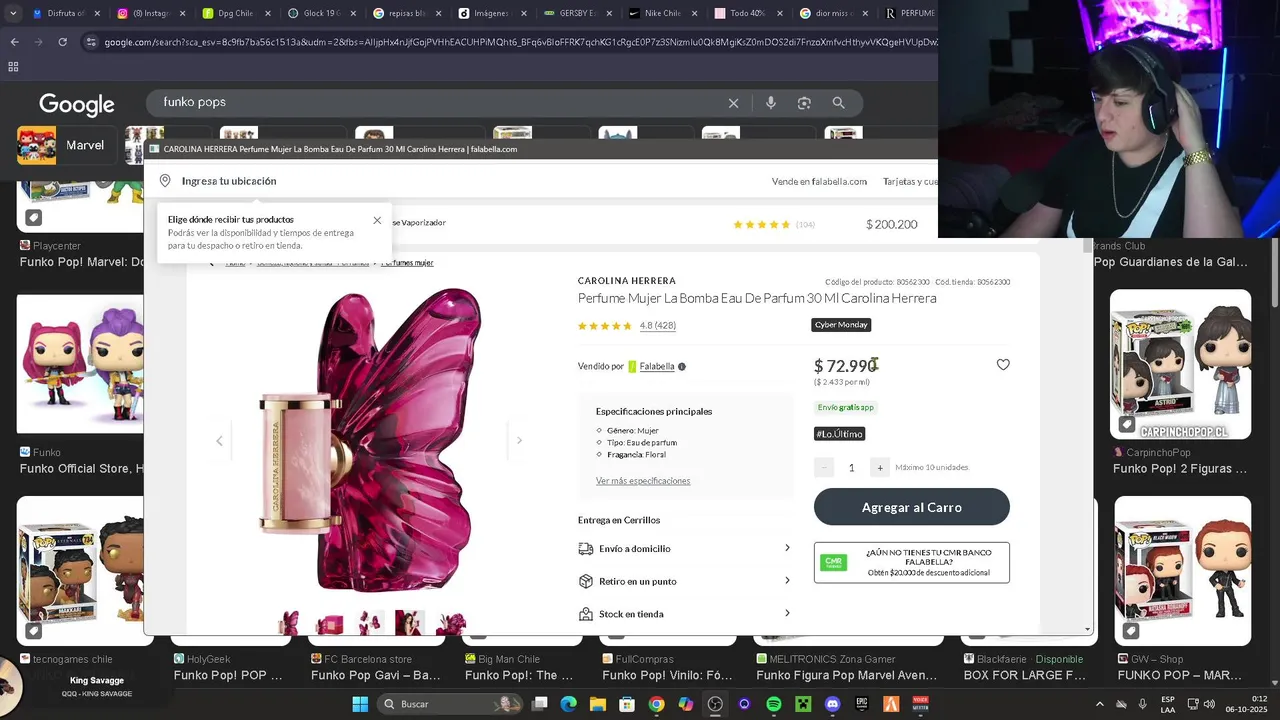Click the Cyber Monday badge

tap(841, 325)
